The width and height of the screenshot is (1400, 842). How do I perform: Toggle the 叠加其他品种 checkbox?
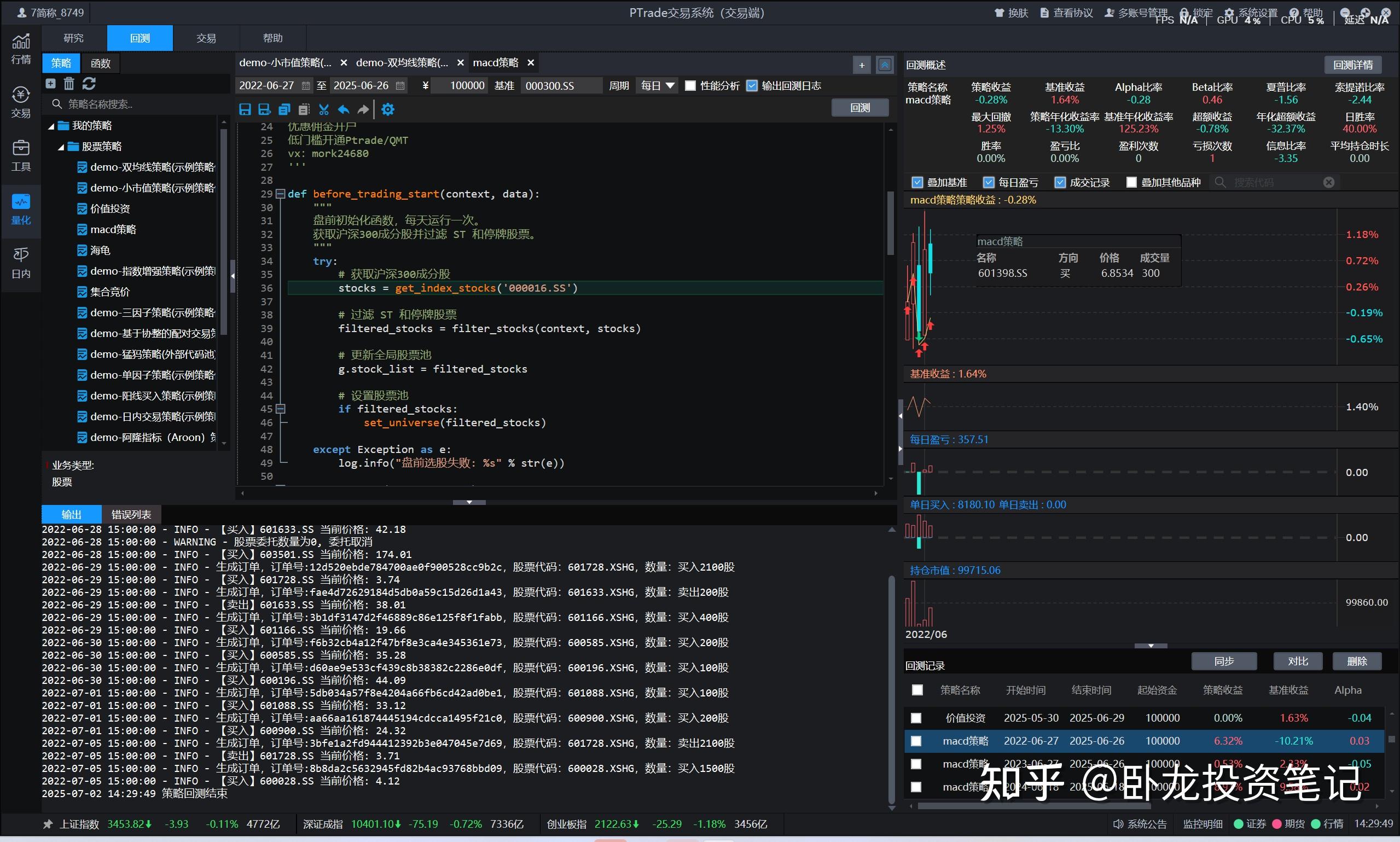[x=1131, y=182]
